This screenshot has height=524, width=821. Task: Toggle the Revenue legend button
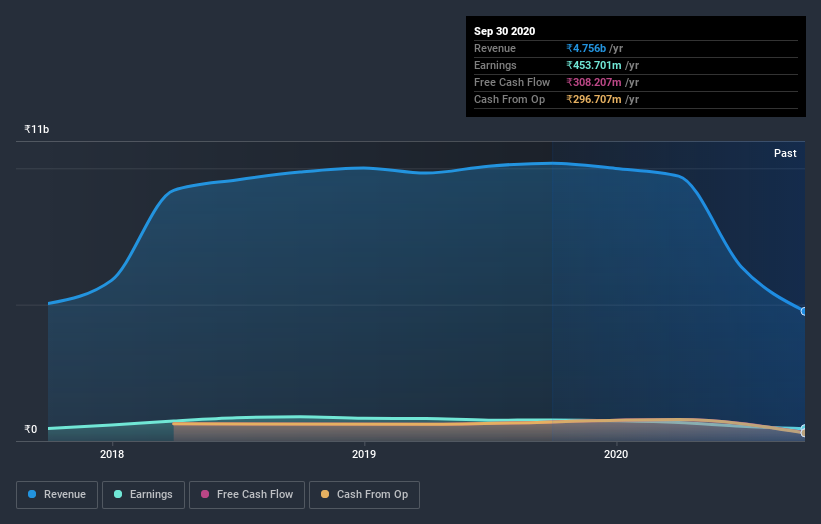tap(57, 495)
